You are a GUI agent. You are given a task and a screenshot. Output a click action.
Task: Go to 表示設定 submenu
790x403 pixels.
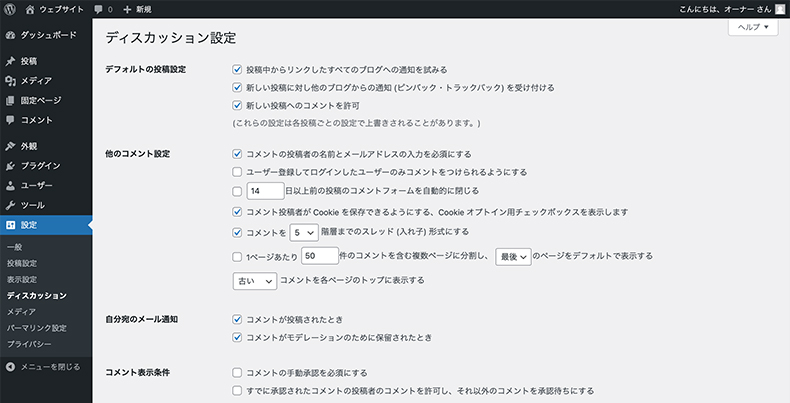22,280
